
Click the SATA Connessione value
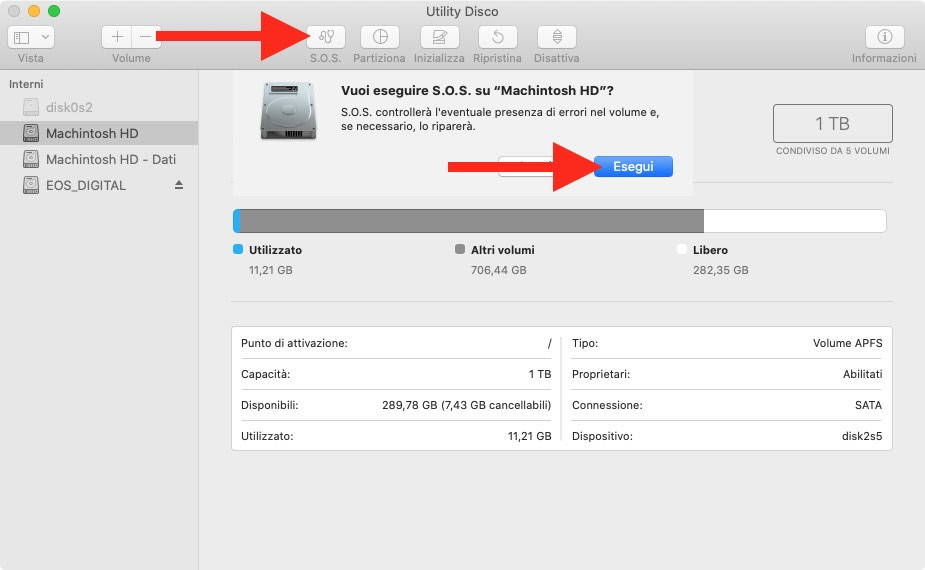pos(868,405)
